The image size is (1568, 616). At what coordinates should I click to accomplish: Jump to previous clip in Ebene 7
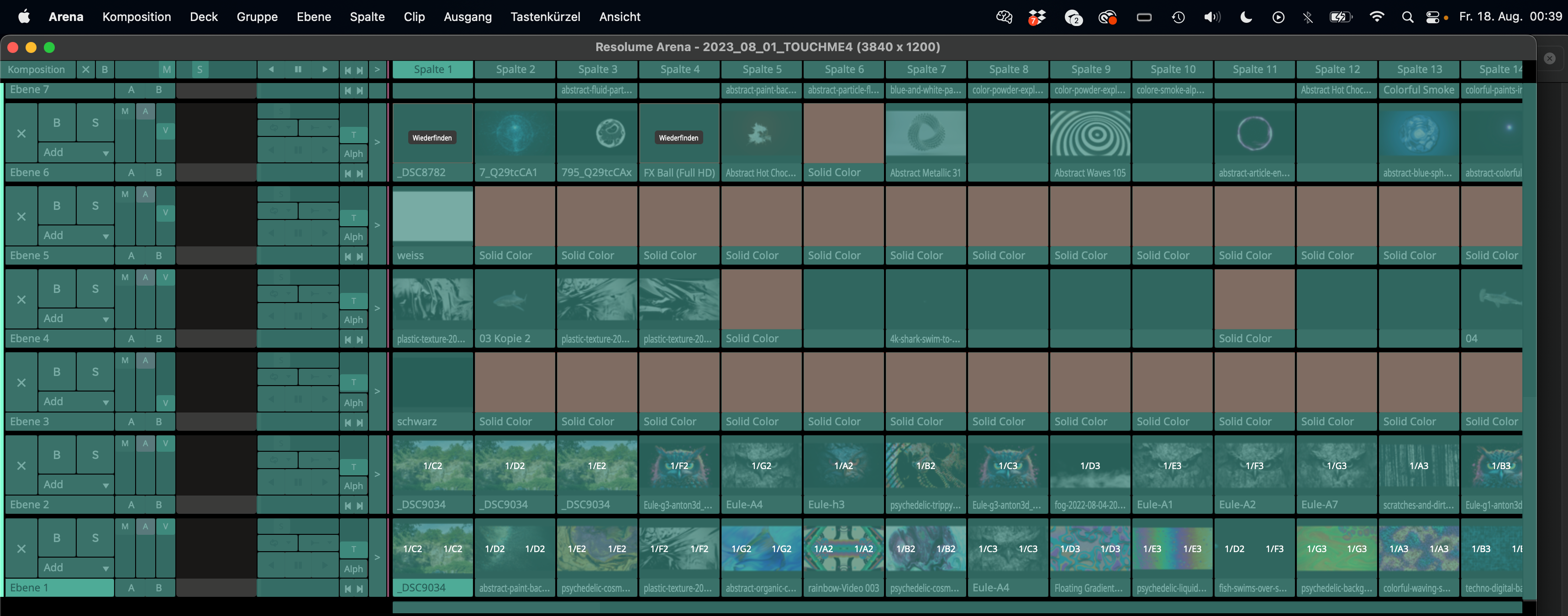[x=347, y=90]
